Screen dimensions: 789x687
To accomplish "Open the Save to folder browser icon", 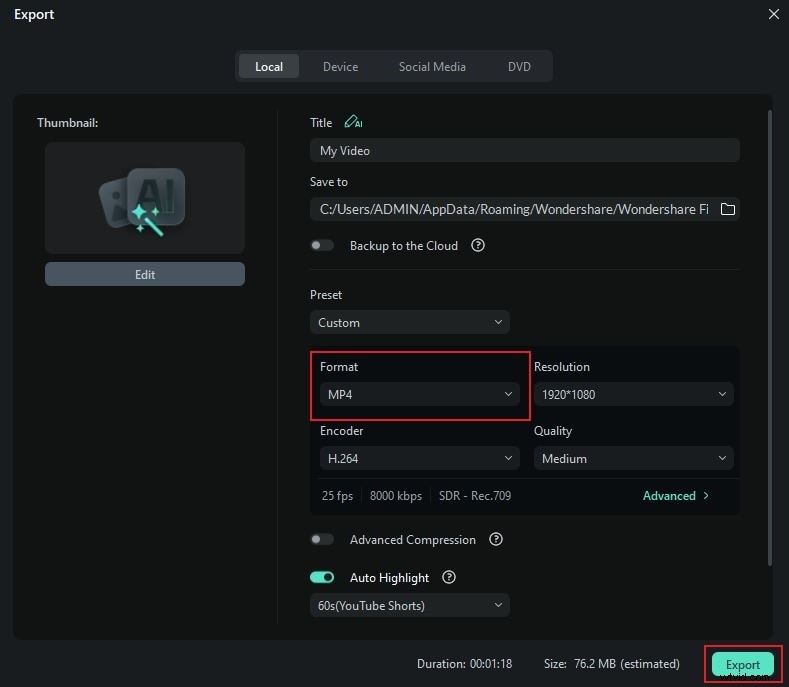I will tap(728, 209).
